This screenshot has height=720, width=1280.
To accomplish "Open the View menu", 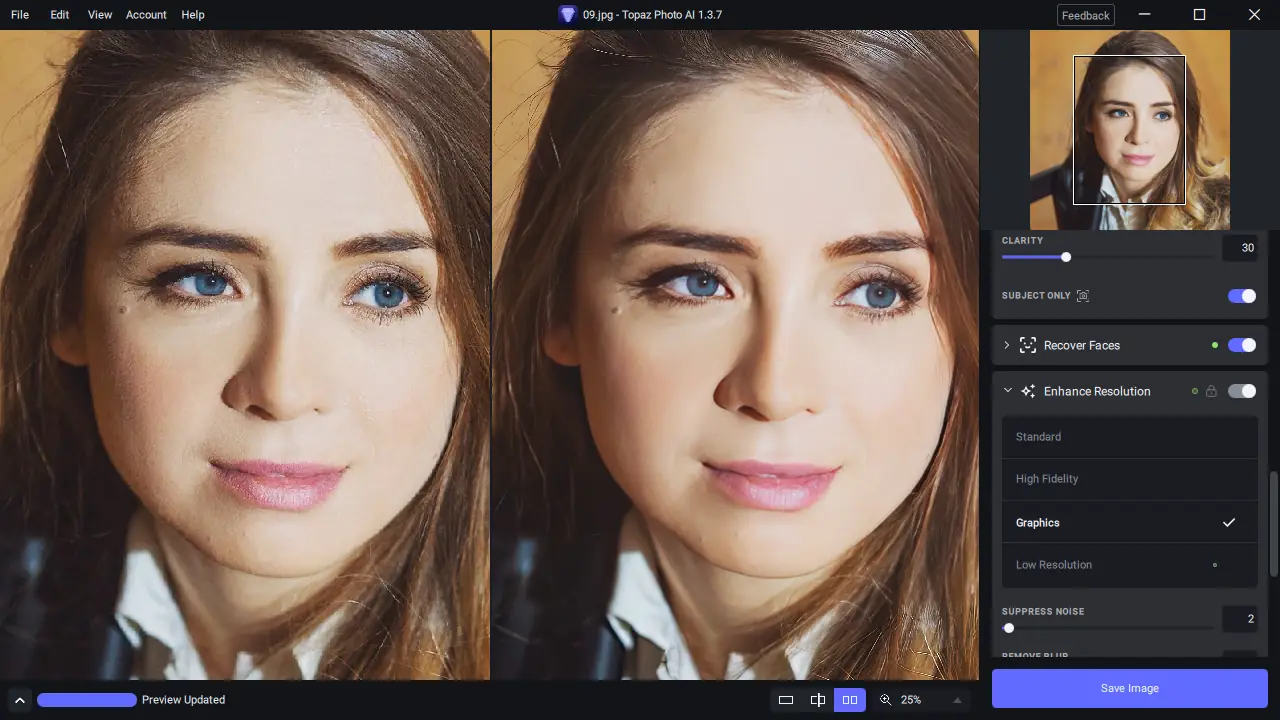I will pyautogui.click(x=100, y=15).
